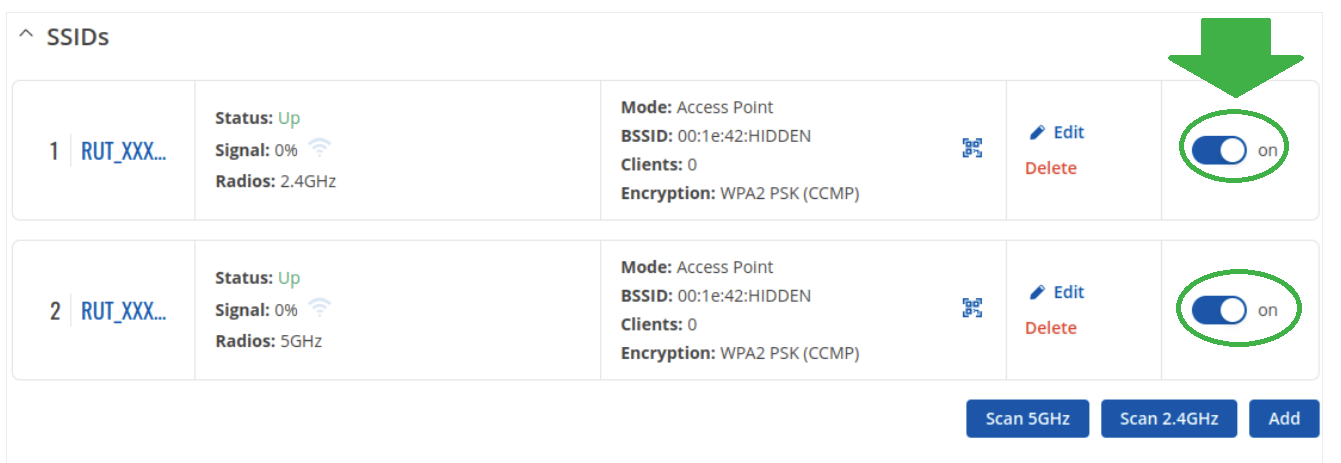Image resolution: width=1341 pixels, height=463 pixels.
Task: Add a new SSID
Action: click(x=1284, y=419)
